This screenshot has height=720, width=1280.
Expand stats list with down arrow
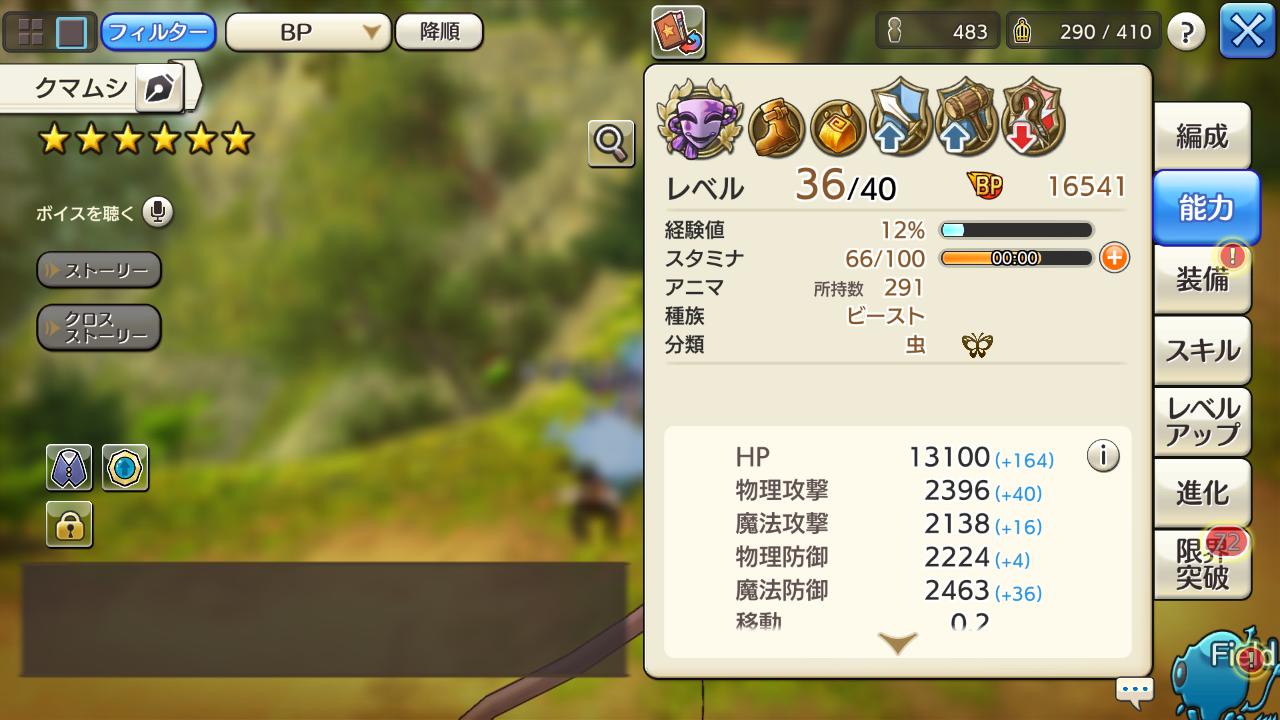tap(897, 643)
